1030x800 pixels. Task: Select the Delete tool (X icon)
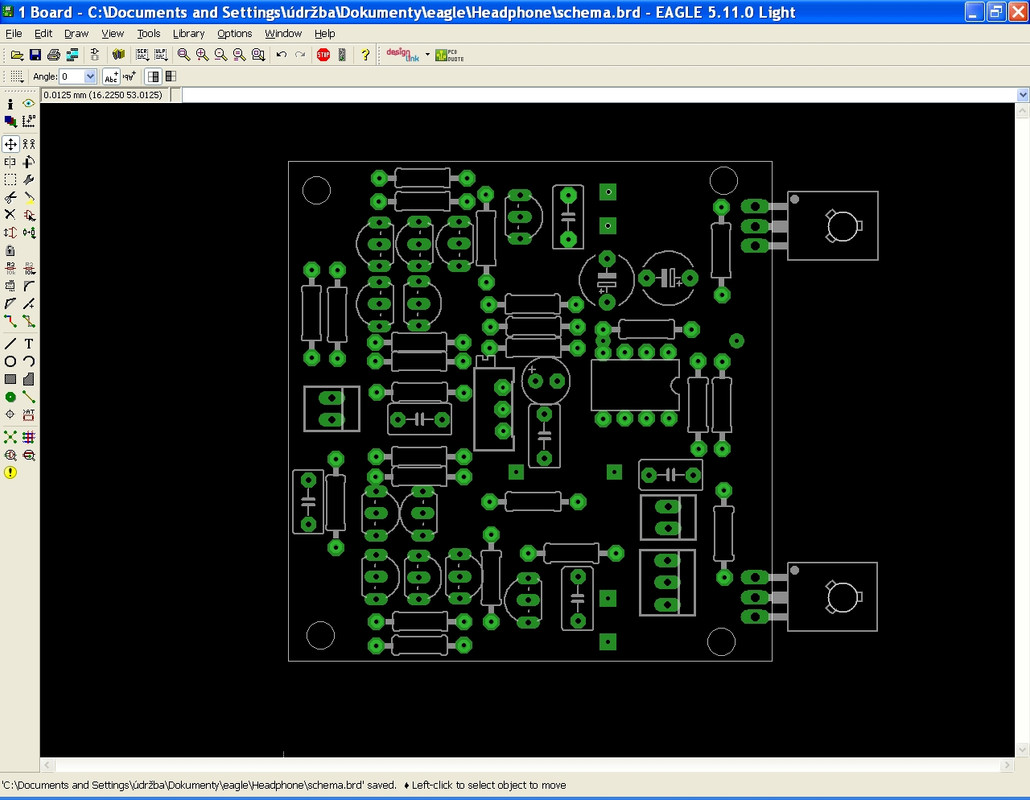click(x=11, y=214)
